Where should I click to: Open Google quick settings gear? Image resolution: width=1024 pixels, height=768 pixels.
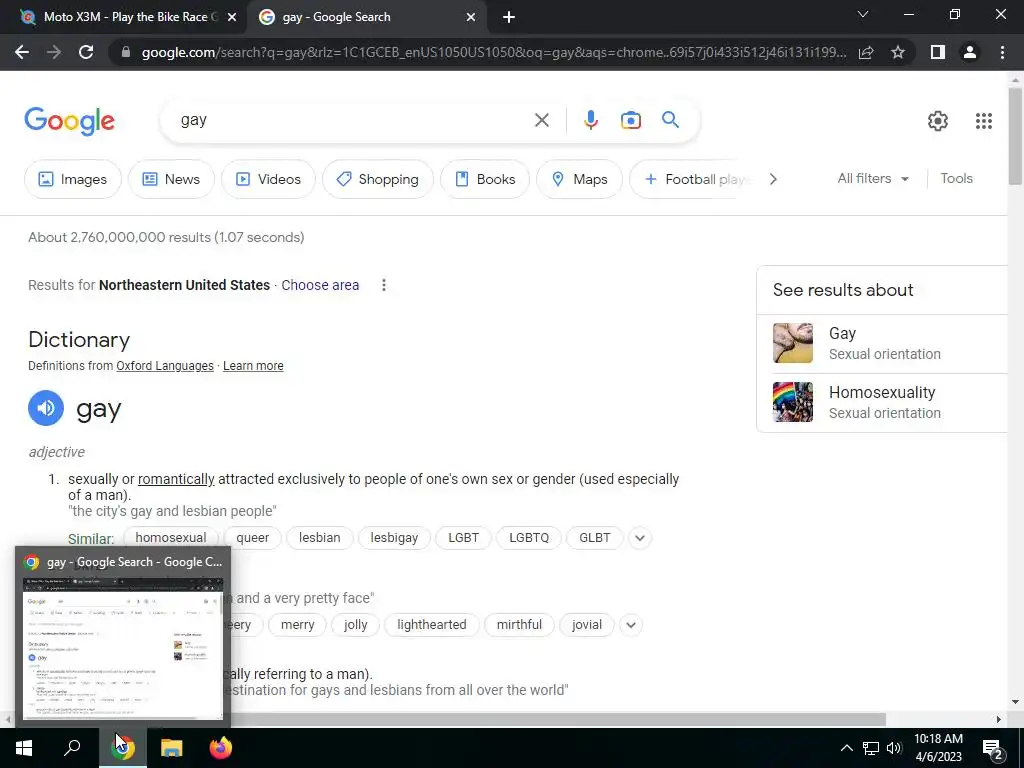pos(938,121)
